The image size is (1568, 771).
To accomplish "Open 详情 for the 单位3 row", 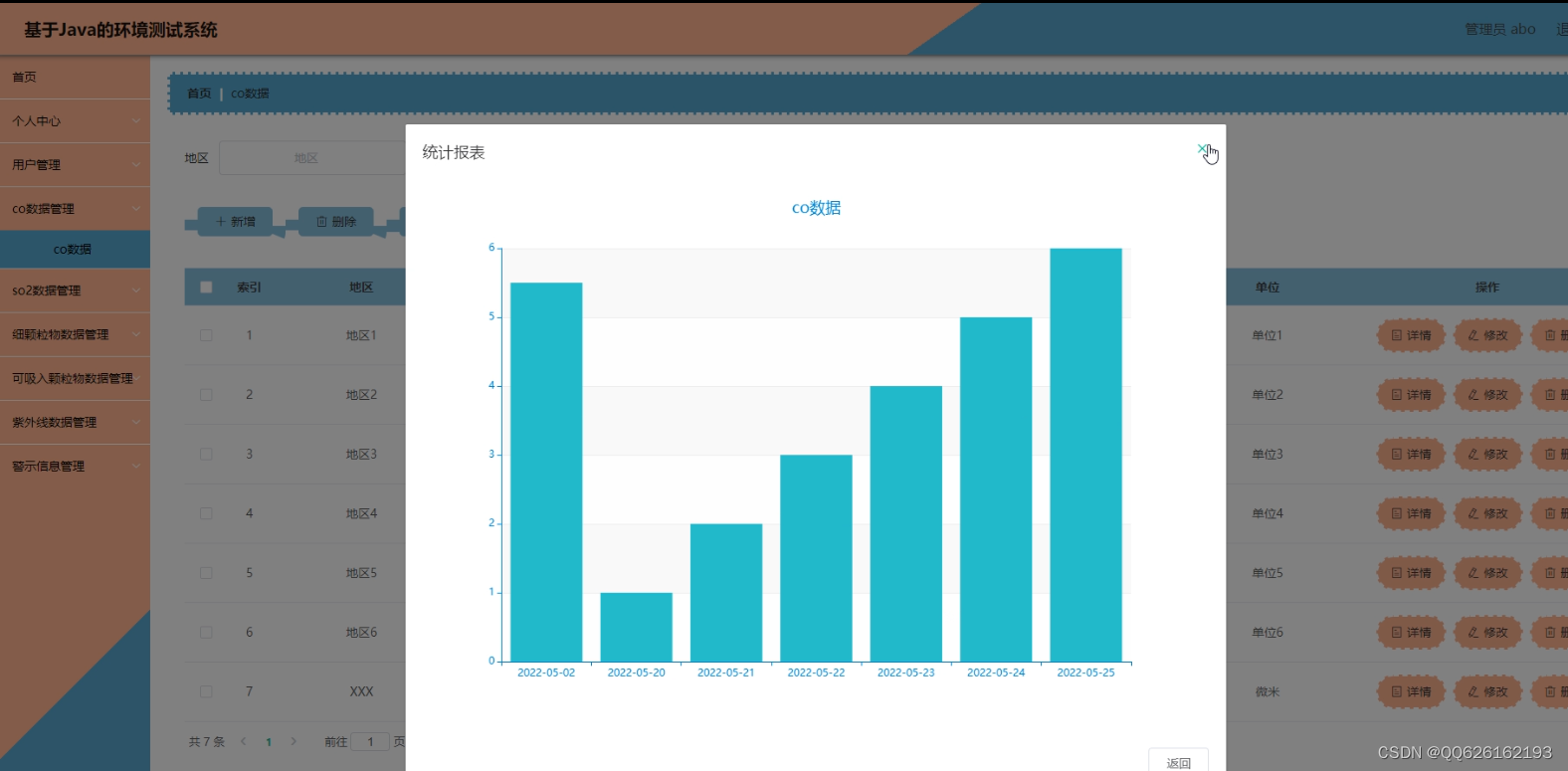I will tap(1411, 454).
